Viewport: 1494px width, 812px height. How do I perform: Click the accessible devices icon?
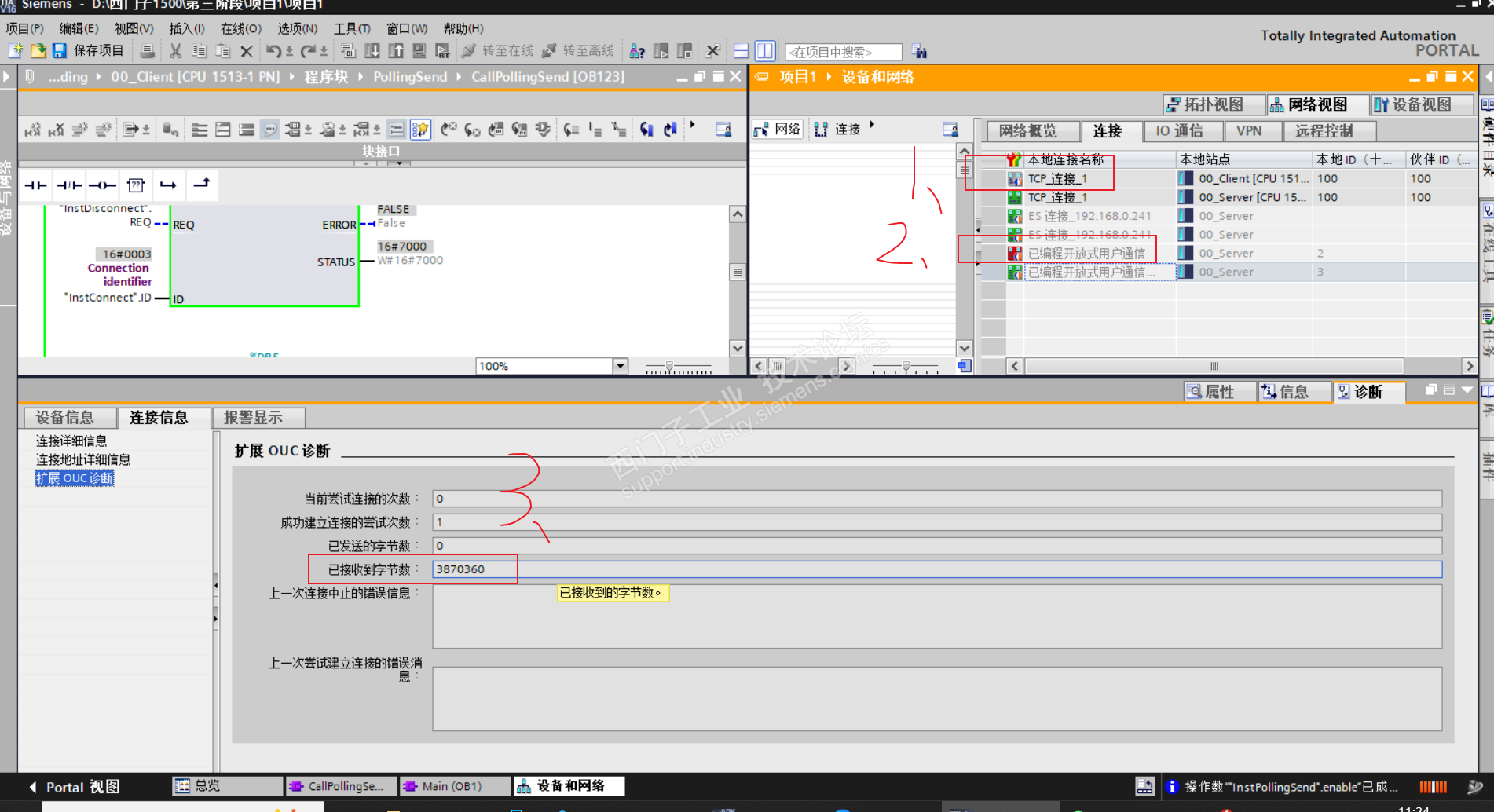tap(637, 51)
